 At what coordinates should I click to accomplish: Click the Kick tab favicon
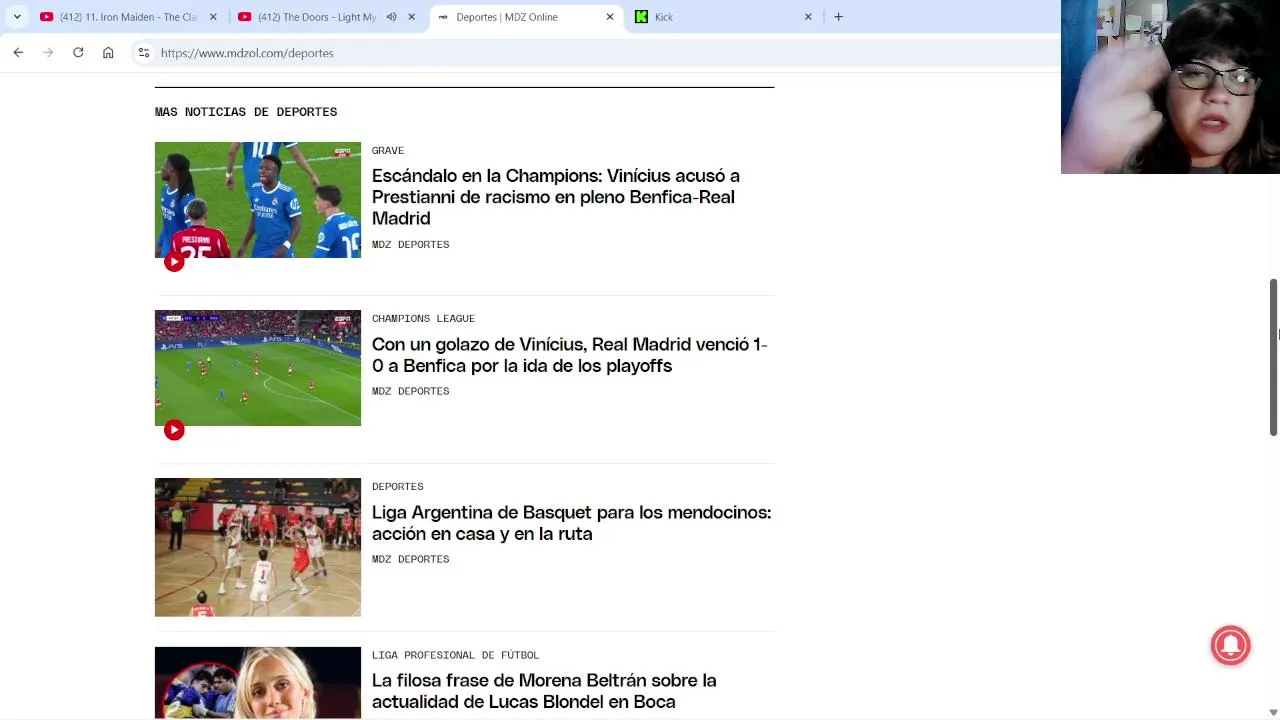click(x=641, y=17)
